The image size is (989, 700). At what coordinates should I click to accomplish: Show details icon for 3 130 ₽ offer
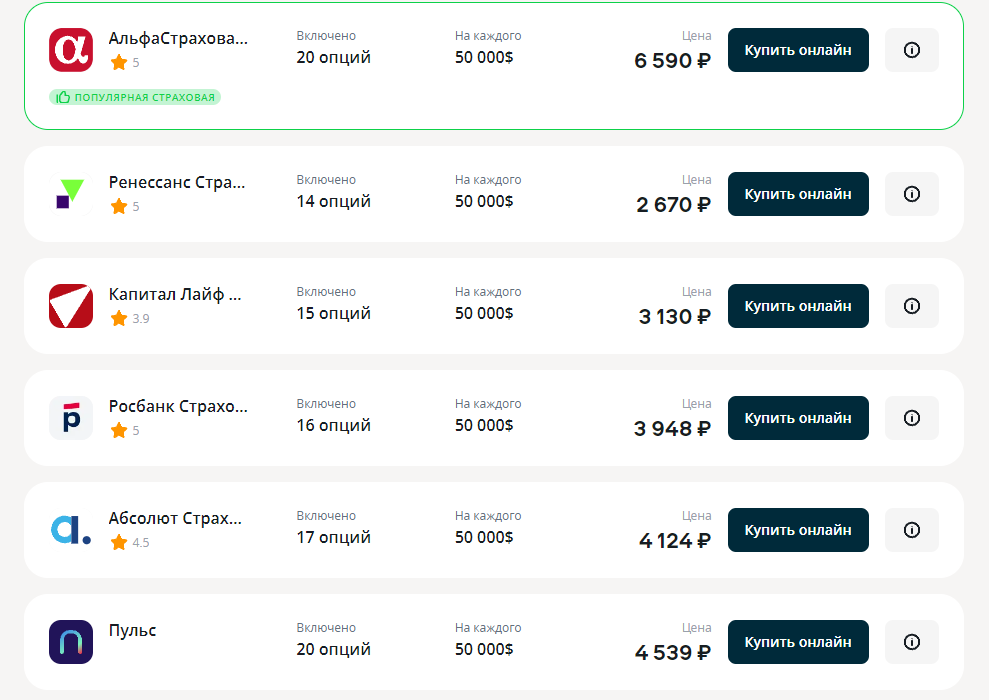click(x=912, y=306)
